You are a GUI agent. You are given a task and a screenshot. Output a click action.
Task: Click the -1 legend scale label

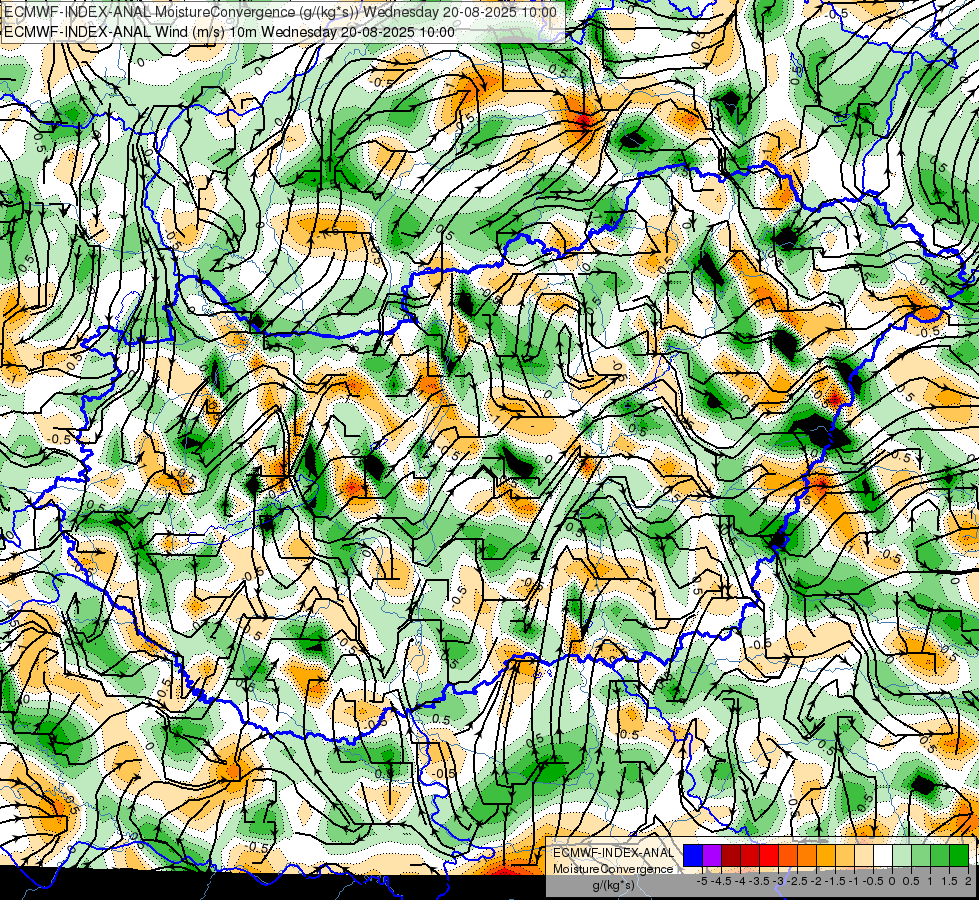point(854,881)
